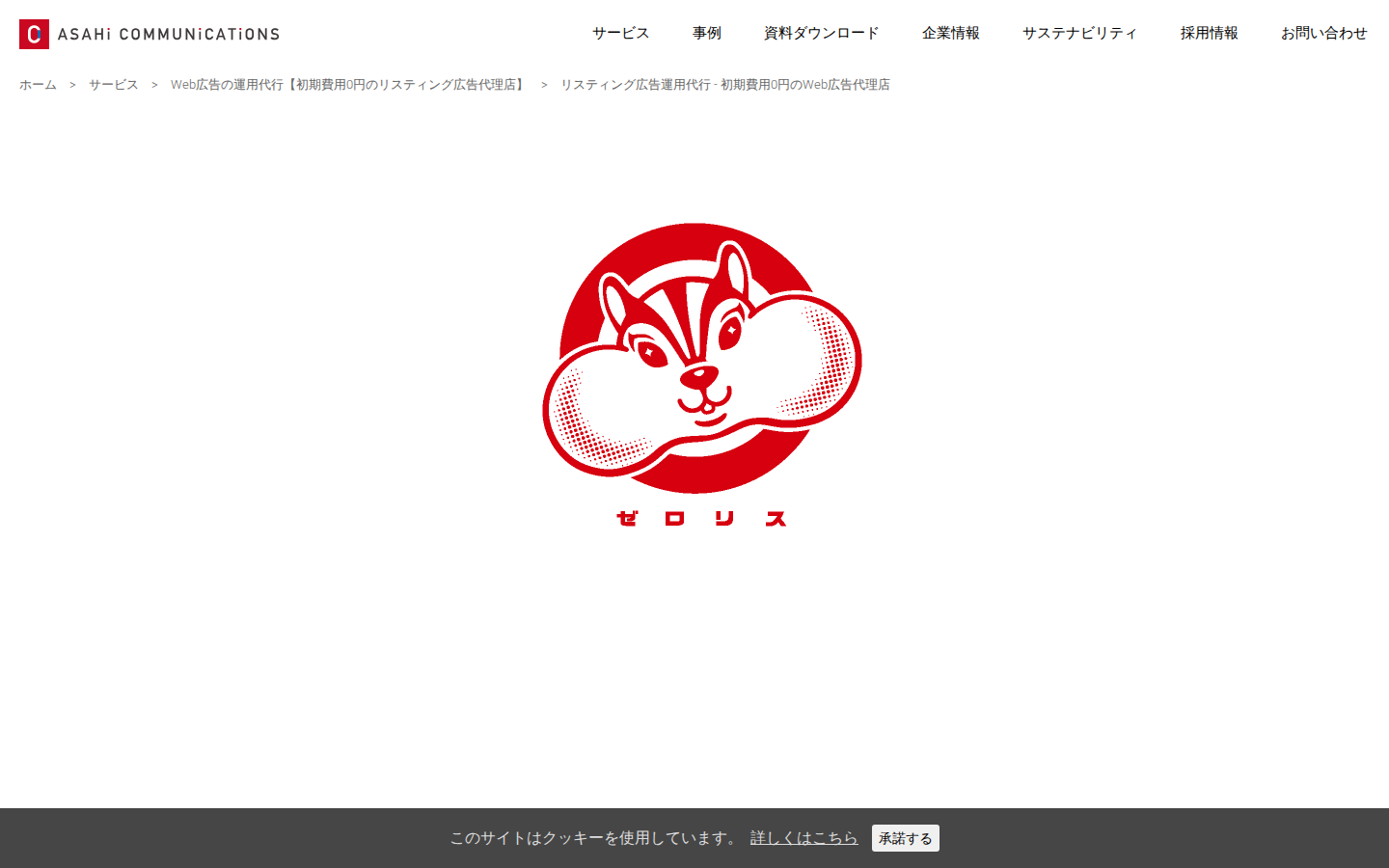This screenshot has width=1389, height=868.
Task: Open the 事例 navigation item
Action: coord(707,33)
